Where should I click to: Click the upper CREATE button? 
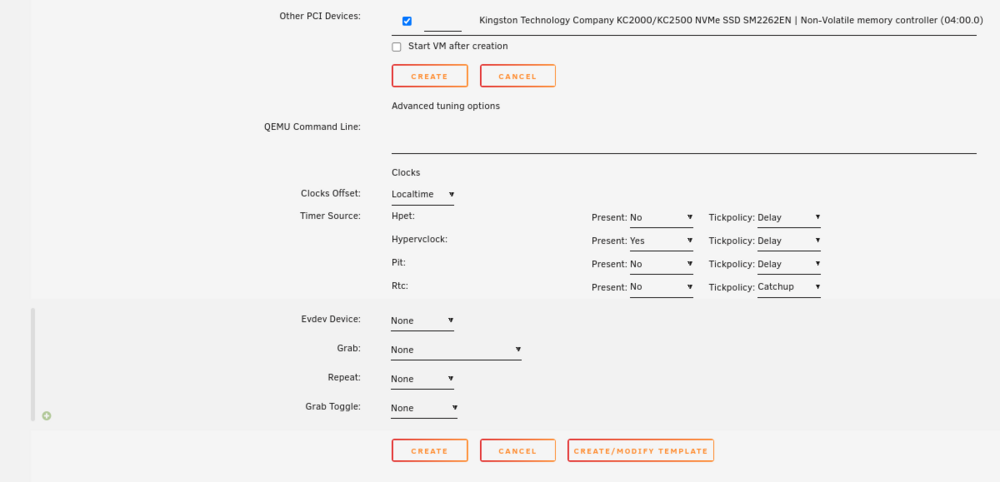tap(429, 76)
